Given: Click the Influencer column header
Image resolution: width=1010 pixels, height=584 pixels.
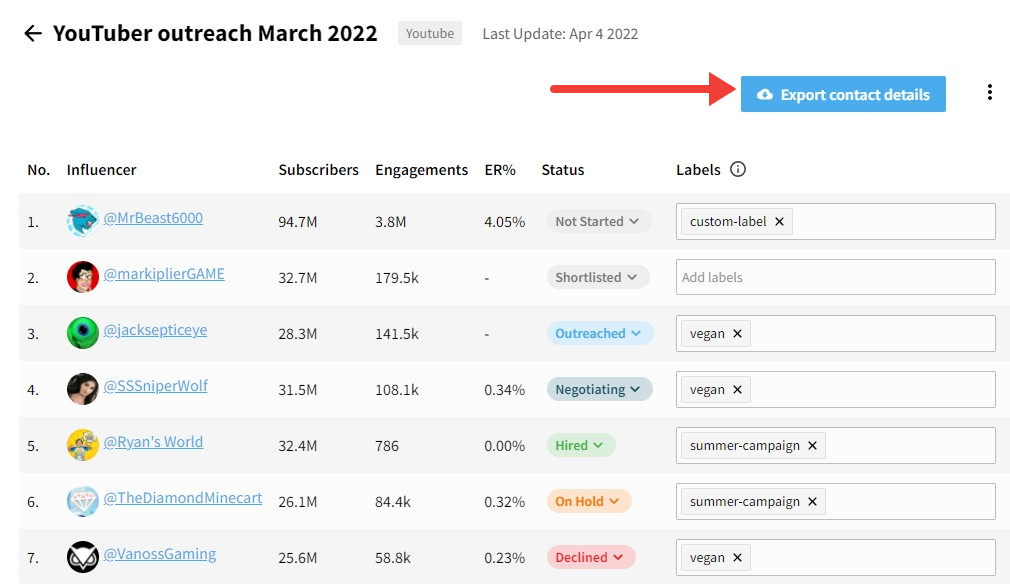Looking at the screenshot, I should pyautogui.click(x=101, y=170).
